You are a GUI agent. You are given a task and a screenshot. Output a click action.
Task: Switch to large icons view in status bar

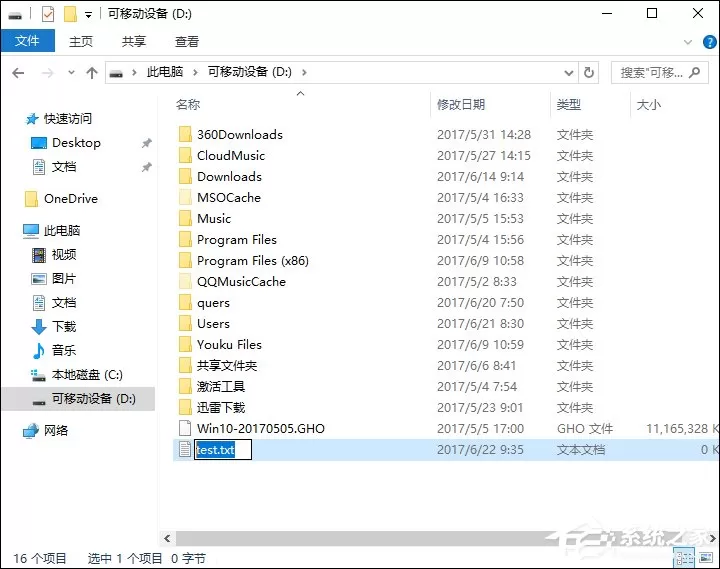pyautogui.click(x=706, y=558)
